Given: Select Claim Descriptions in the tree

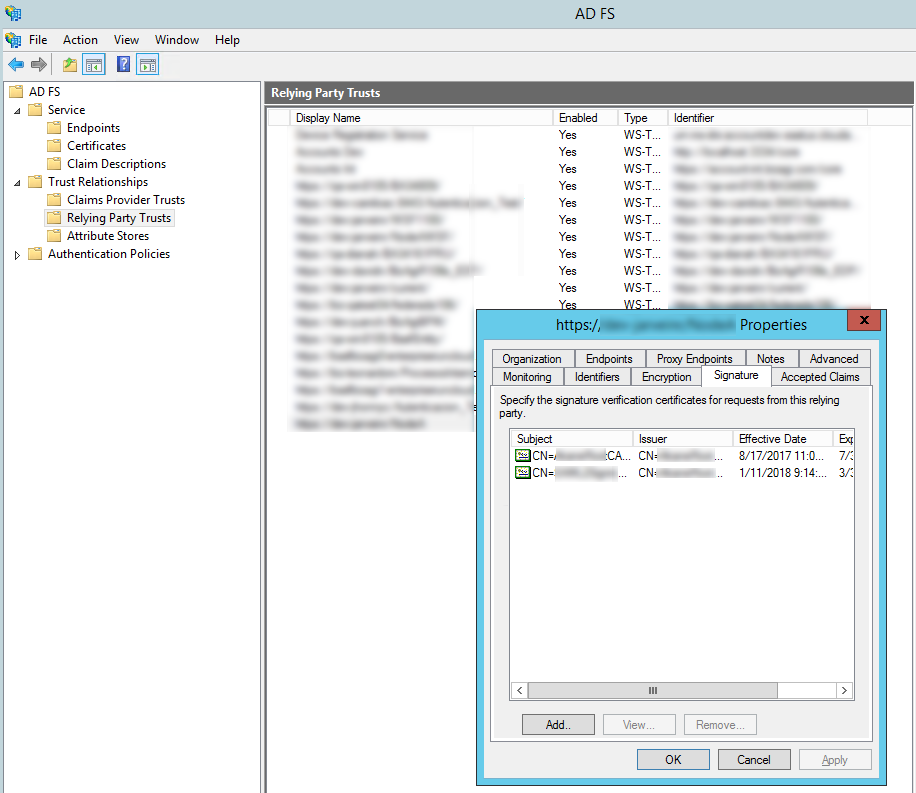Looking at the screenshot, I should coord(116,164).
